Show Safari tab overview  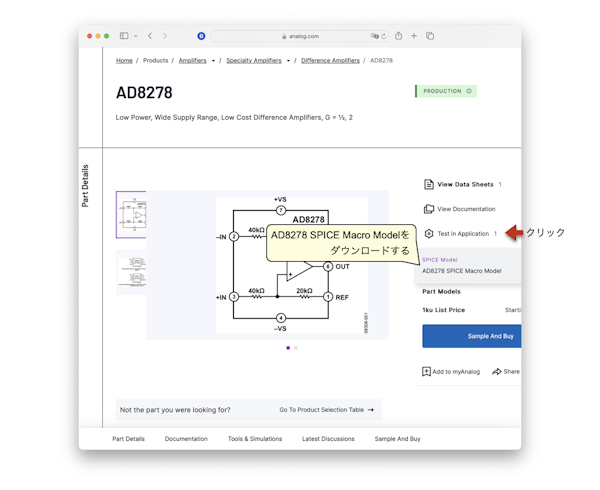430,36
